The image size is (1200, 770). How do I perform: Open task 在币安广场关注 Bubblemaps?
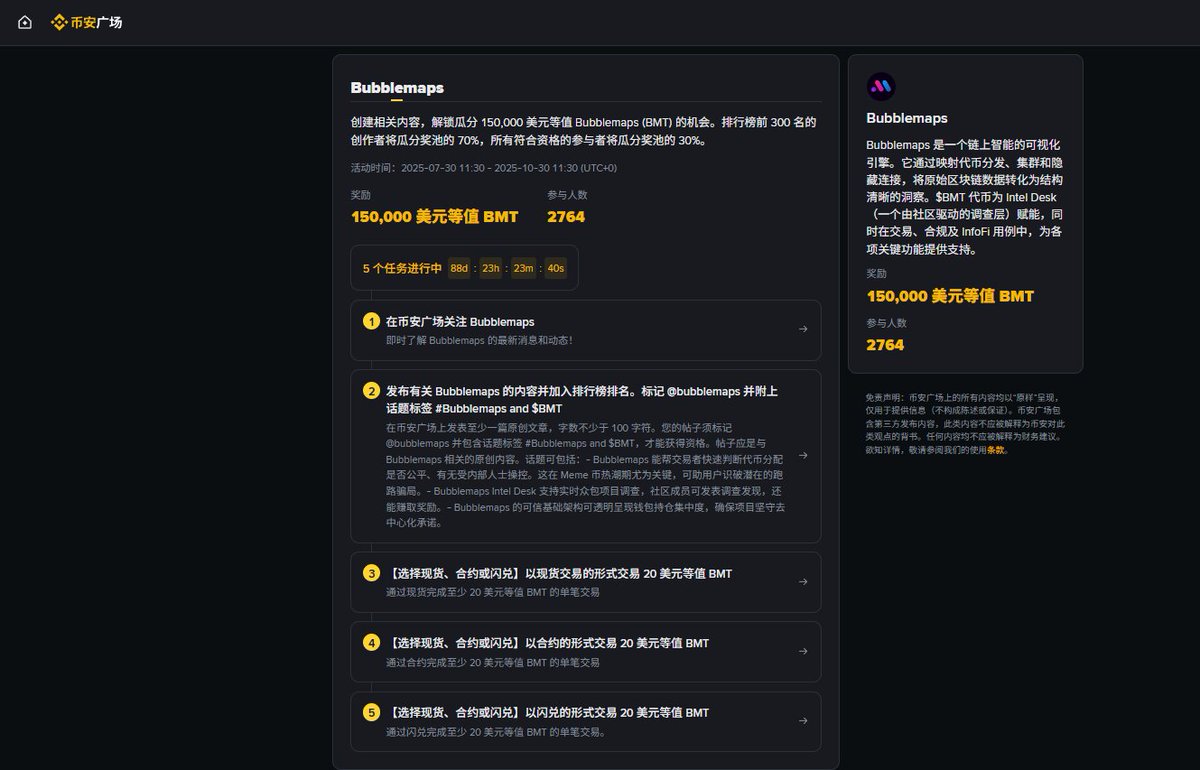click(x=586, y=330)
